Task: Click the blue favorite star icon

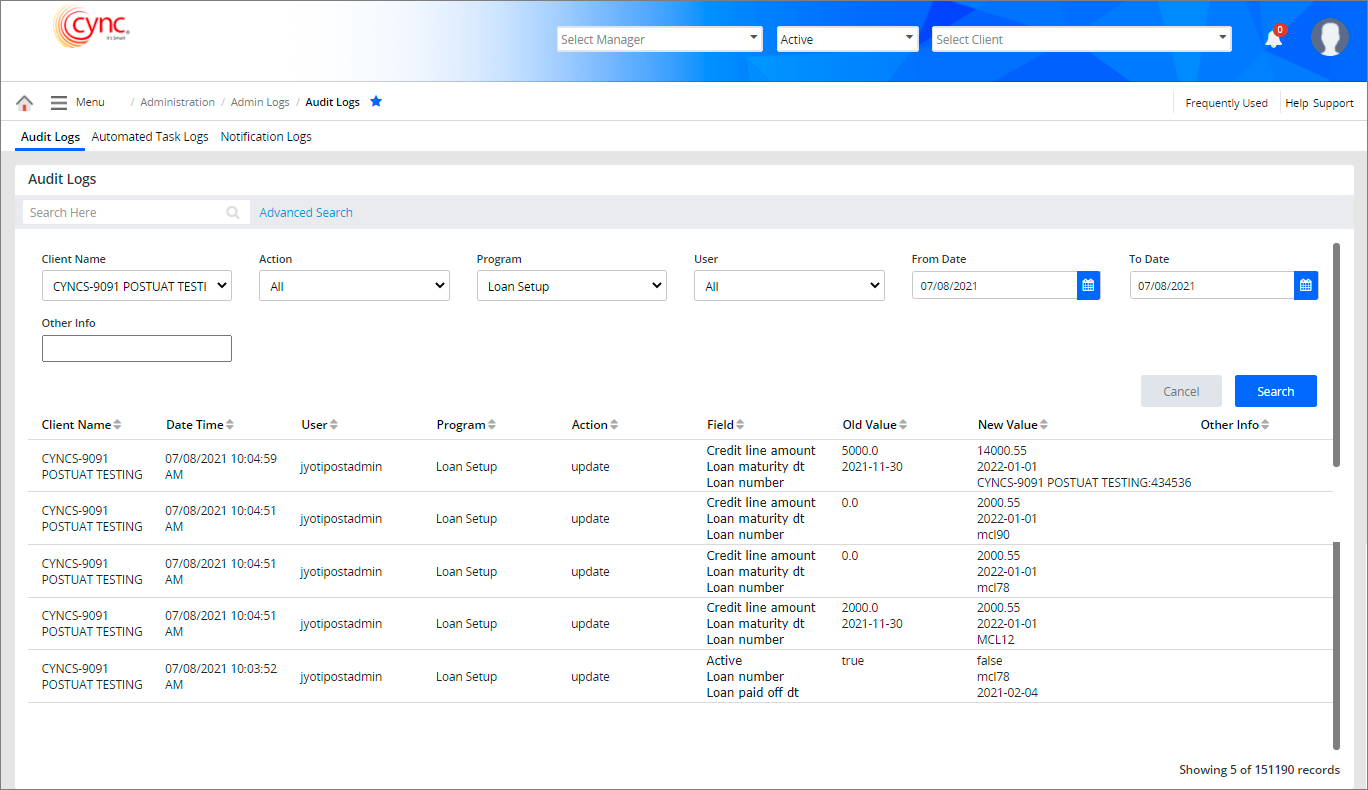Action: 376,101
